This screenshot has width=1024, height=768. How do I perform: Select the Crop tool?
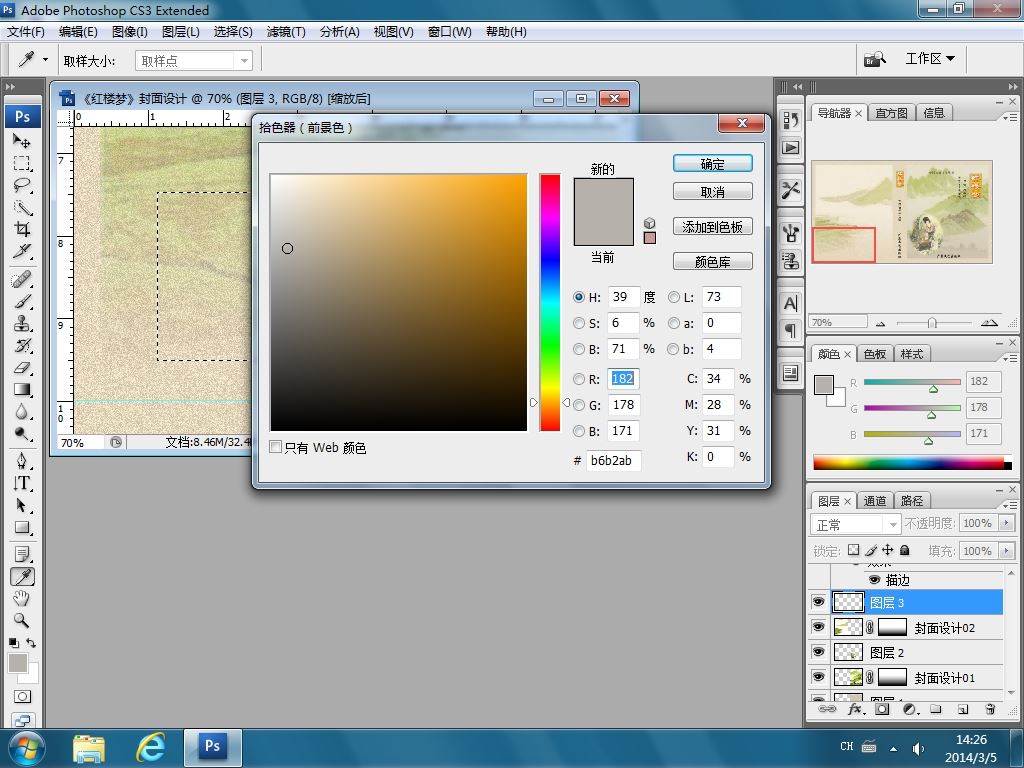pyautogui.click(x=22, y=229)
